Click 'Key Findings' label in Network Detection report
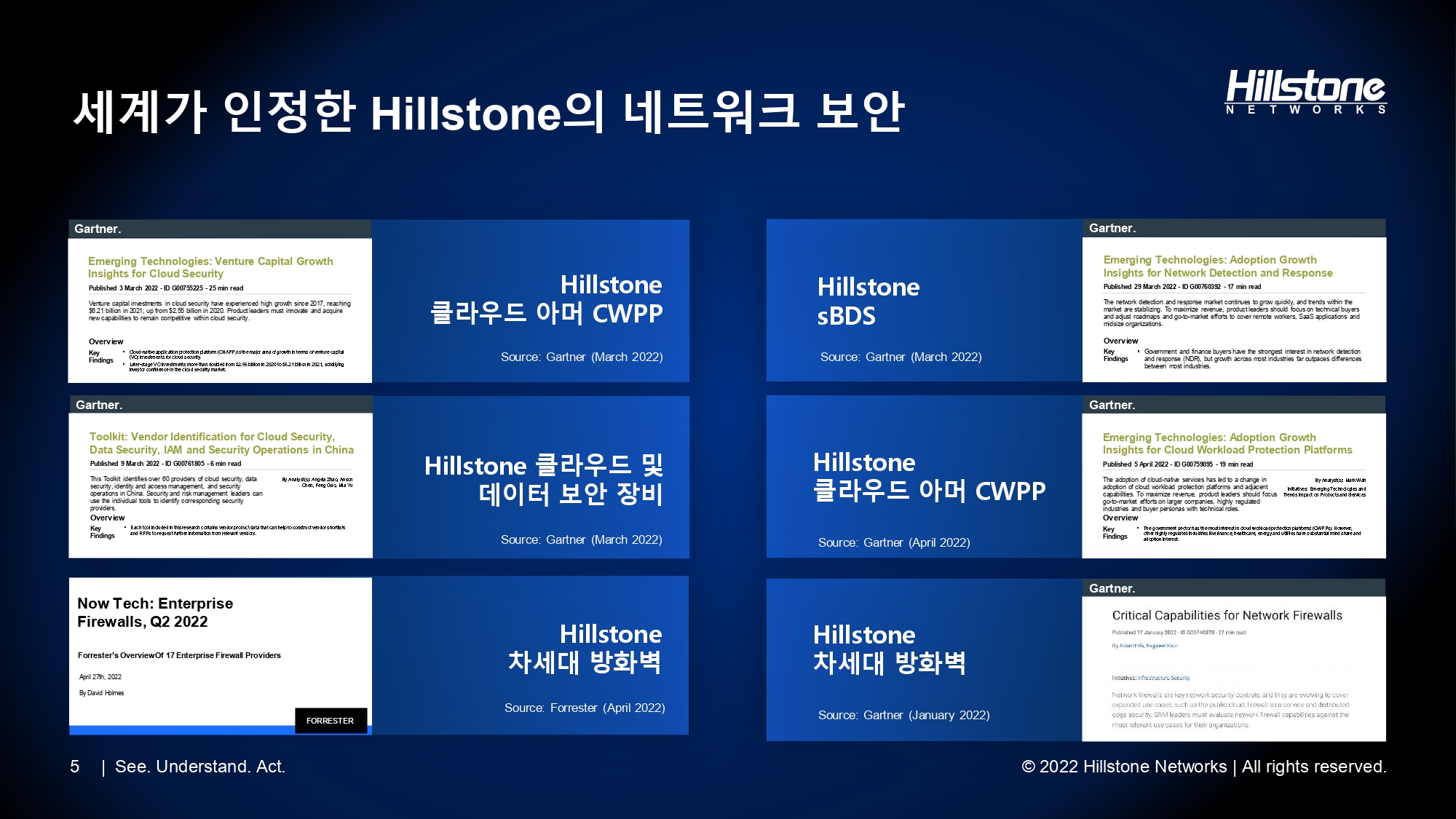Screen dimensions: 1456x819 coord(1115,355)
